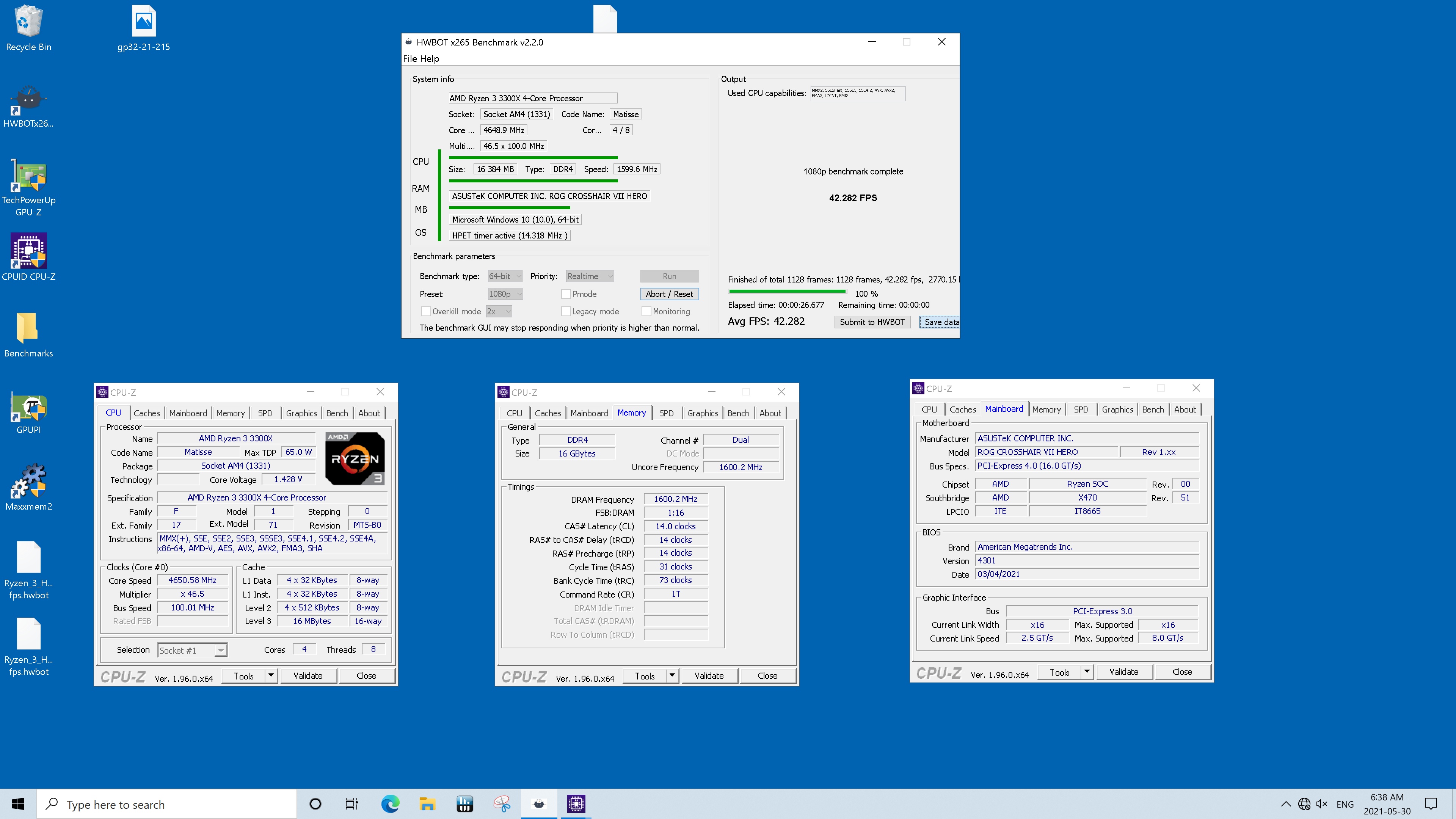Click the taskbar clock and date
Viewport: 1456px width, 819px height.
pyautogui.click(x=1387, y=804)
